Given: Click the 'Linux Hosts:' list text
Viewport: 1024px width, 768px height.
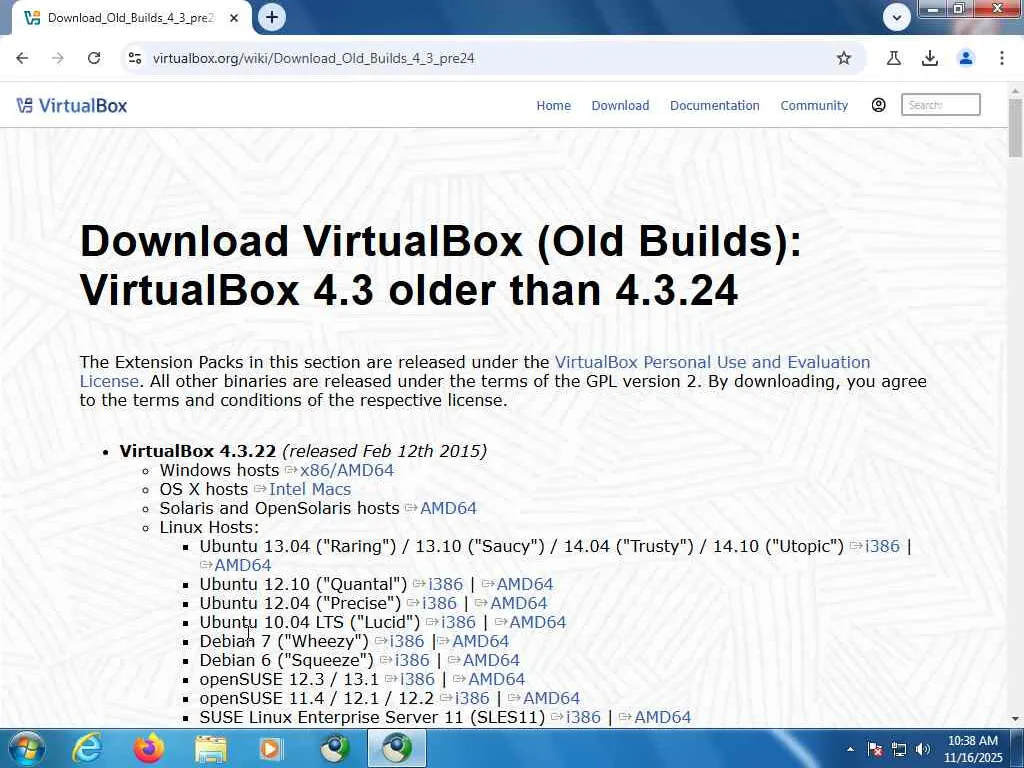Looking at the screenshot, I should pos(209,527).
